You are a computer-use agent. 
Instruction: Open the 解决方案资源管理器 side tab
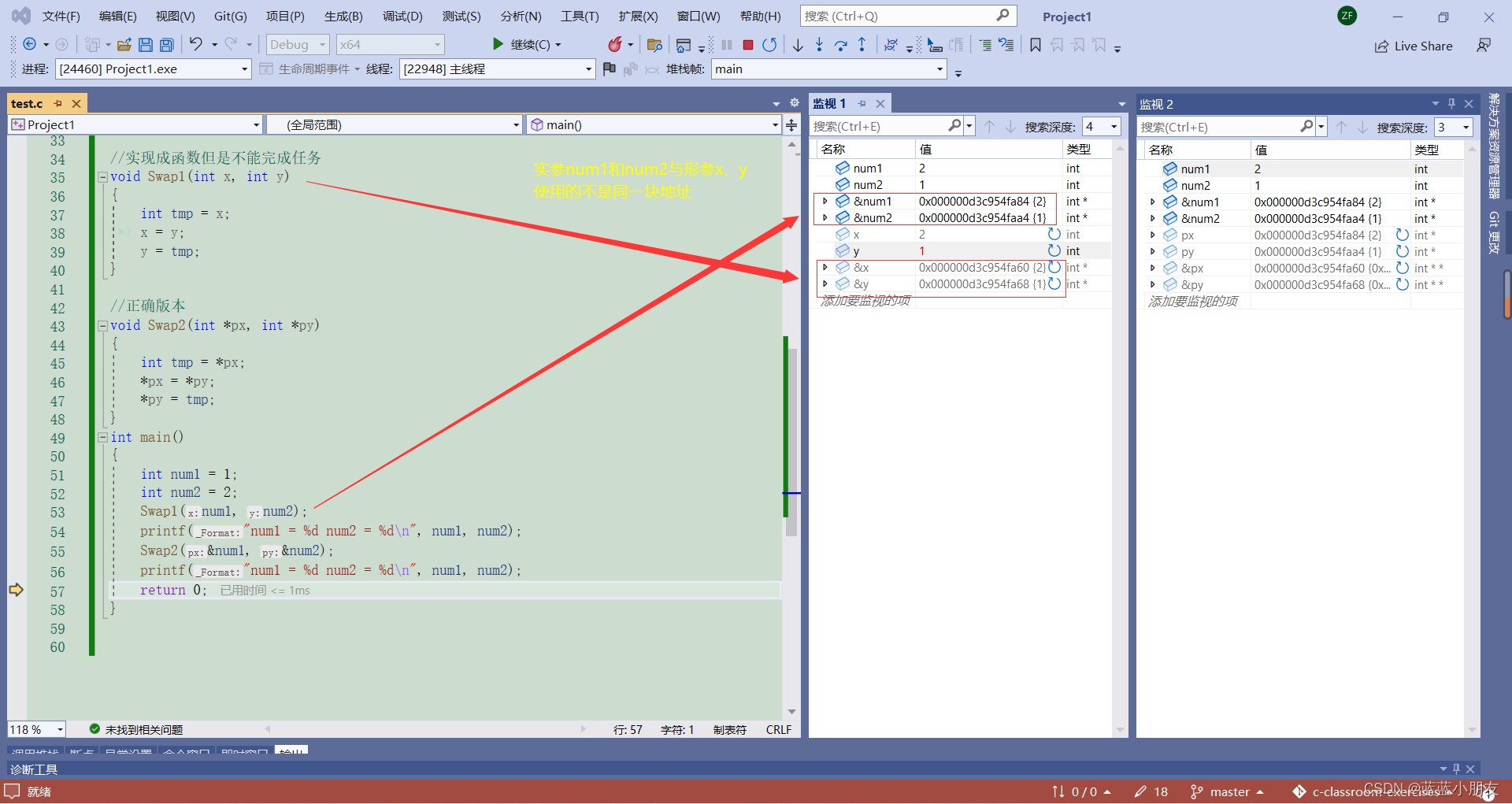(x=1493, y=146)
